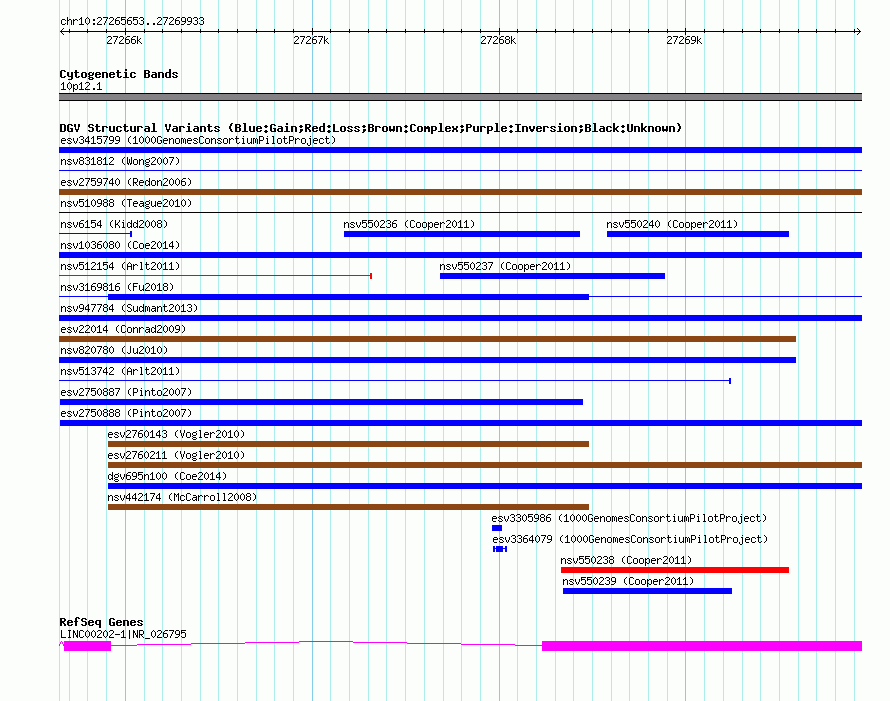Click the small esv3364079 blue feature
This screenshot has width=890, height=701.
(x=500, y=549)
